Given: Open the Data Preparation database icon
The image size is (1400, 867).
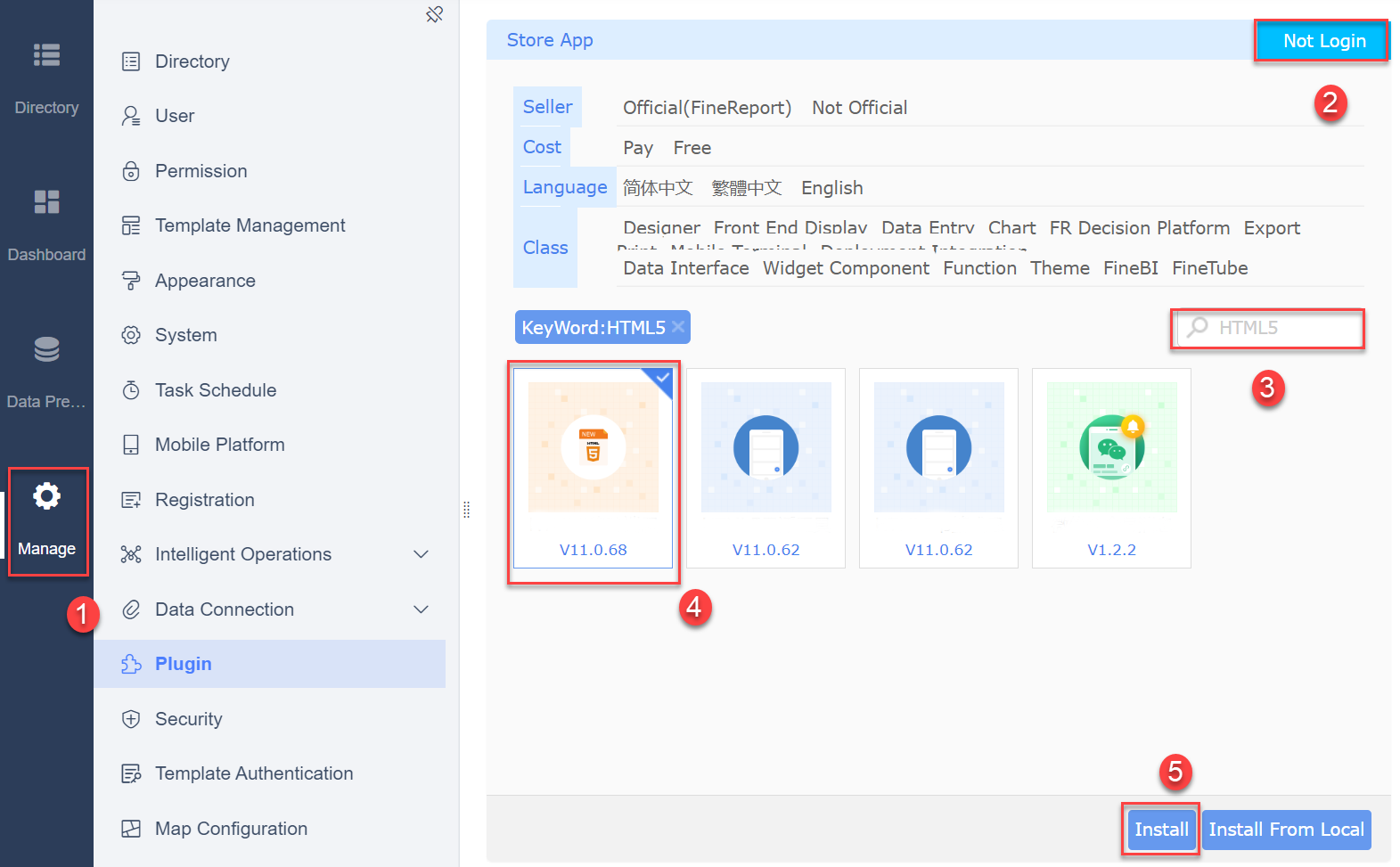Looking at the screenshot, I should click(46, 349).
